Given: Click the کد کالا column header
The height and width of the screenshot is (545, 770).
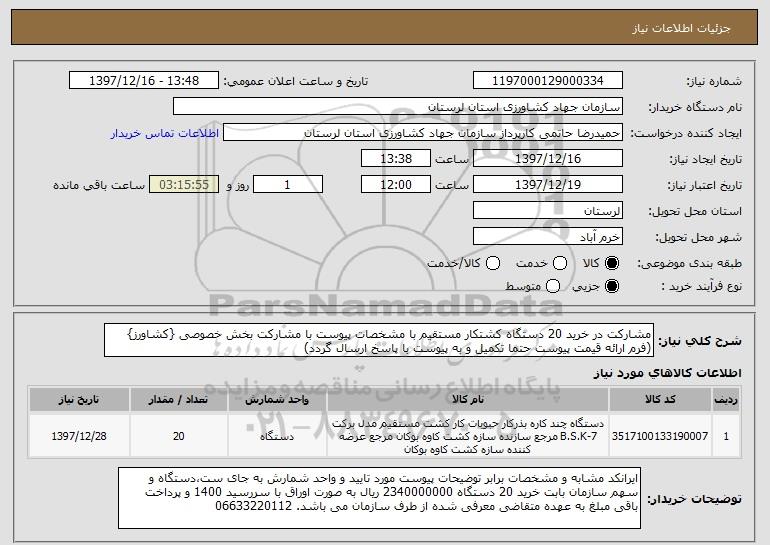Looking at the screenshot, I should click(660, 400).
